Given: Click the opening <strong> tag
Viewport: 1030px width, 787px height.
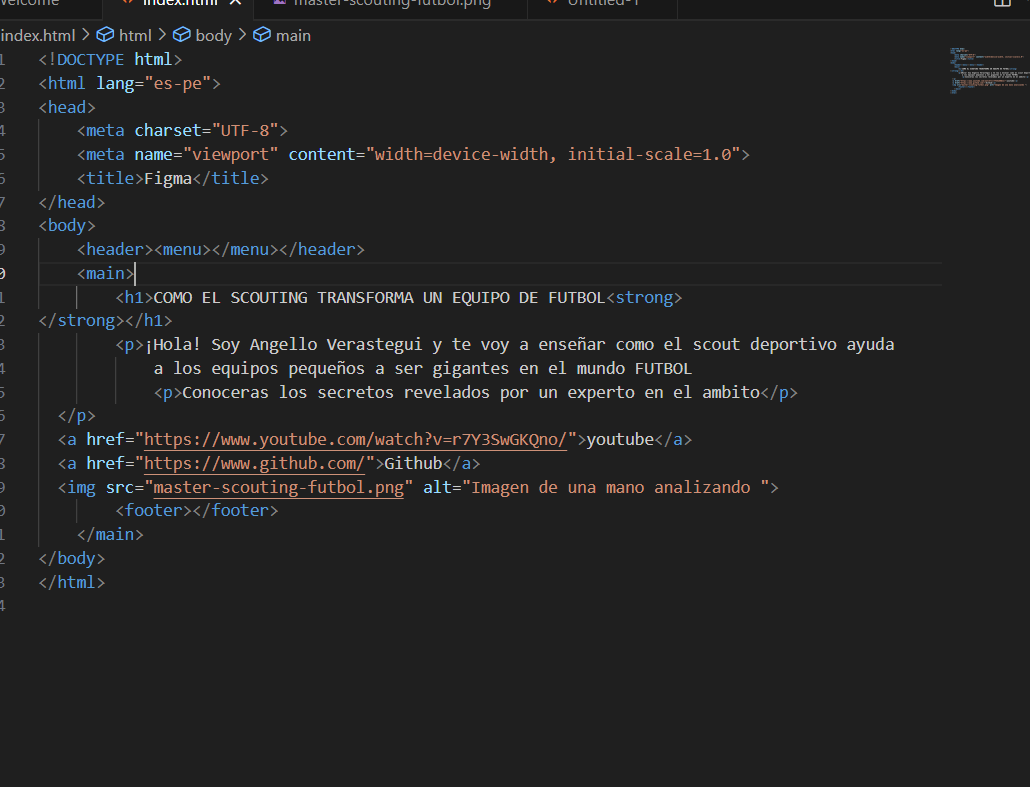Looking at the screenshot, I should 644,298.
